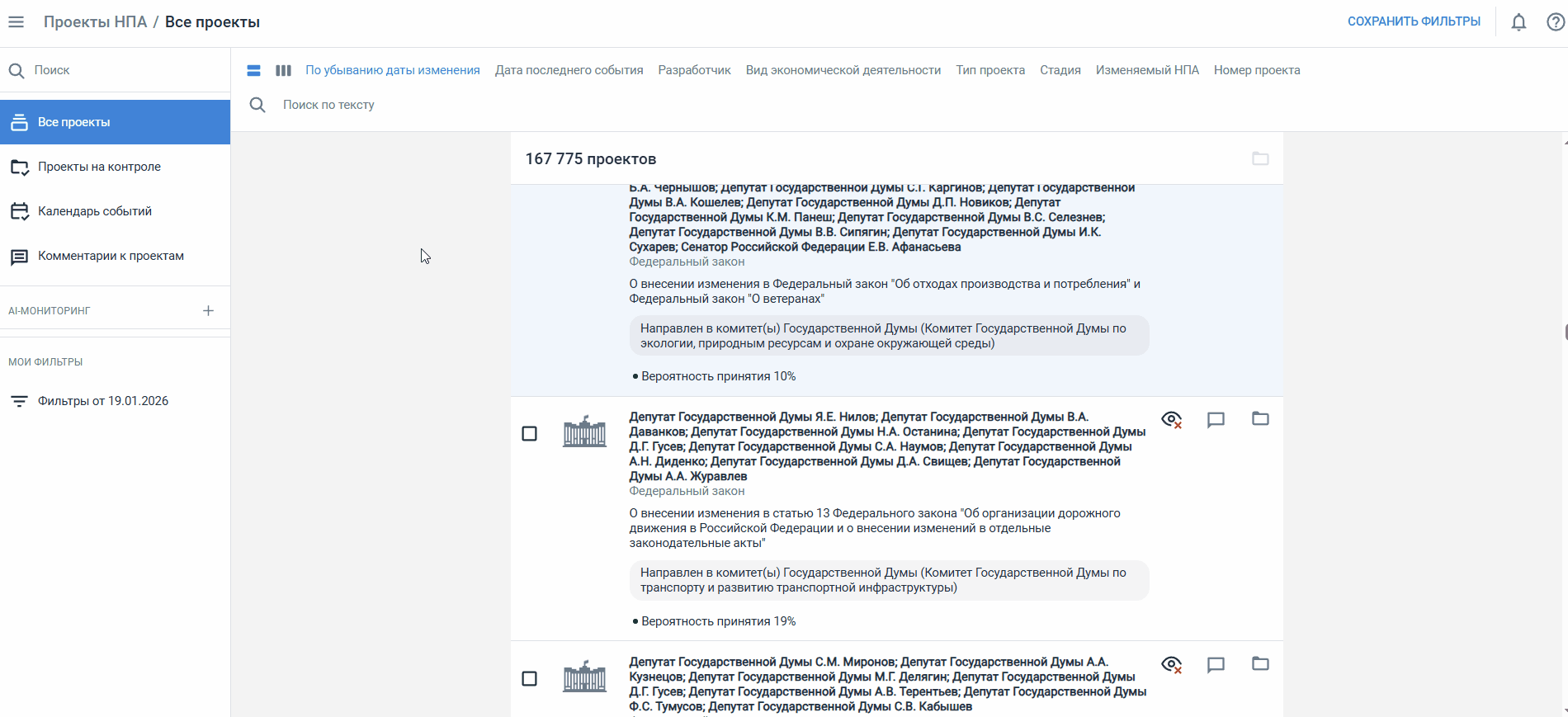Click Федеральный закон label under Nilov authors

[687, 491]
